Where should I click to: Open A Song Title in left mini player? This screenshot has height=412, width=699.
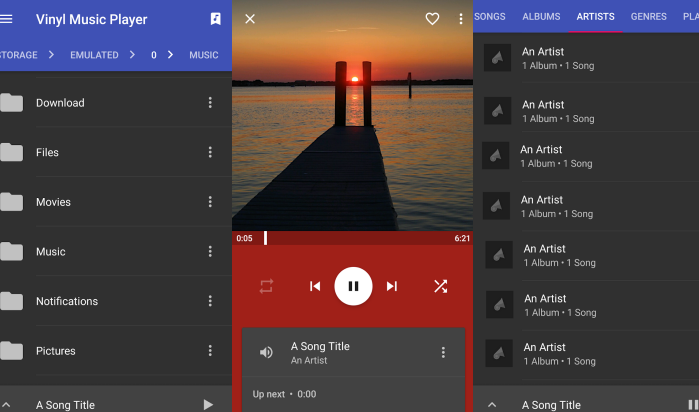coord(66,405)
